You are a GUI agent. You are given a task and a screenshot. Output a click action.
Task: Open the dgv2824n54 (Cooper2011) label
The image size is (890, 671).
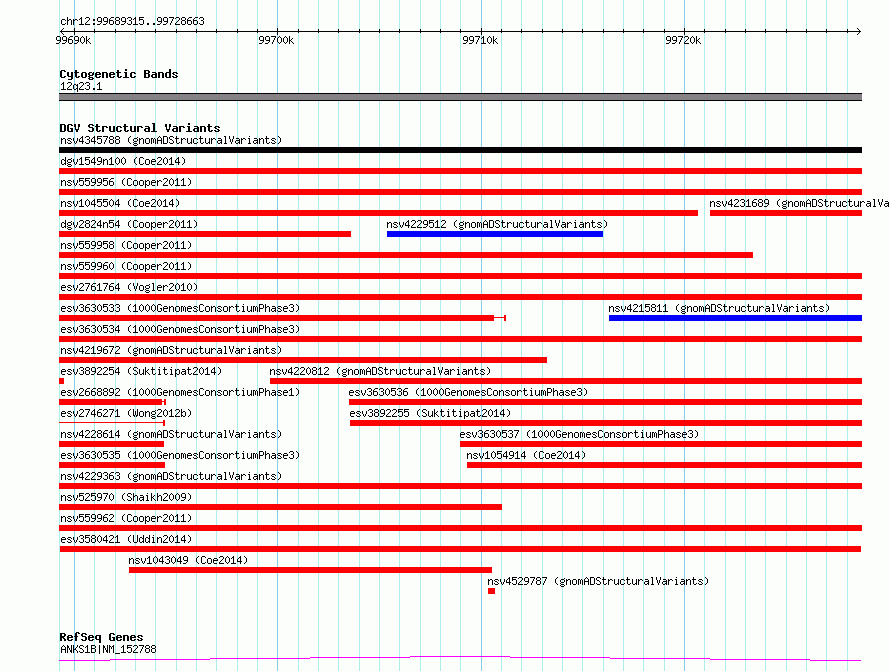point(129,224)
